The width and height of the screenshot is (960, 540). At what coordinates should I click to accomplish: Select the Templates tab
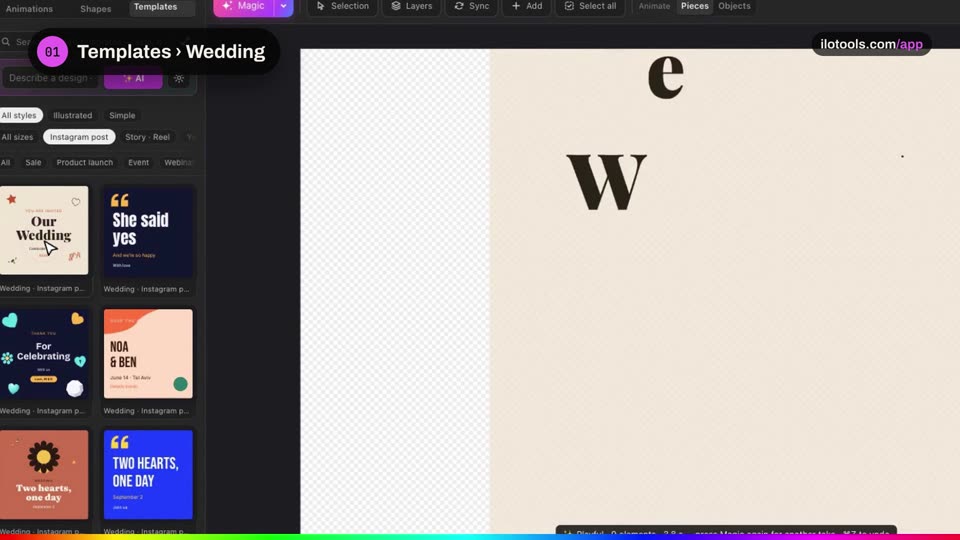coord(156,7)
